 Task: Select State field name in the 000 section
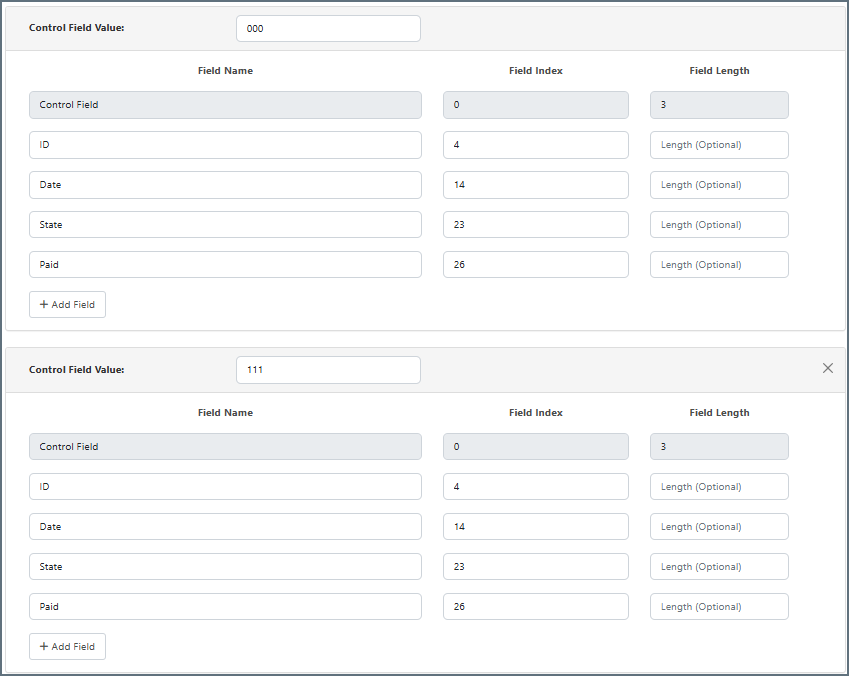(225, 225)
